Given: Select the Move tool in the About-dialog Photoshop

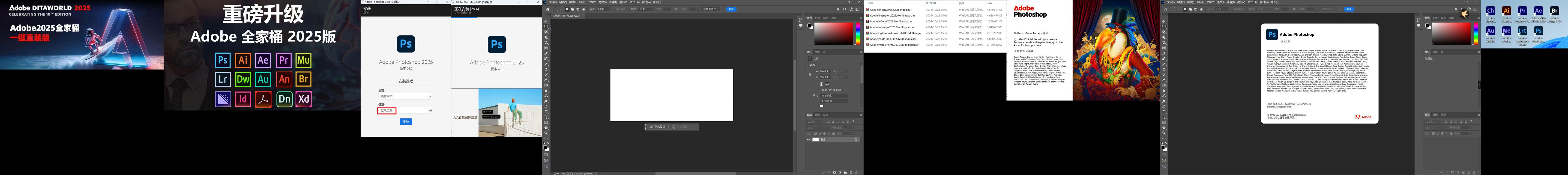Looking at the screenshot, I should click(x=1164, y=21).
